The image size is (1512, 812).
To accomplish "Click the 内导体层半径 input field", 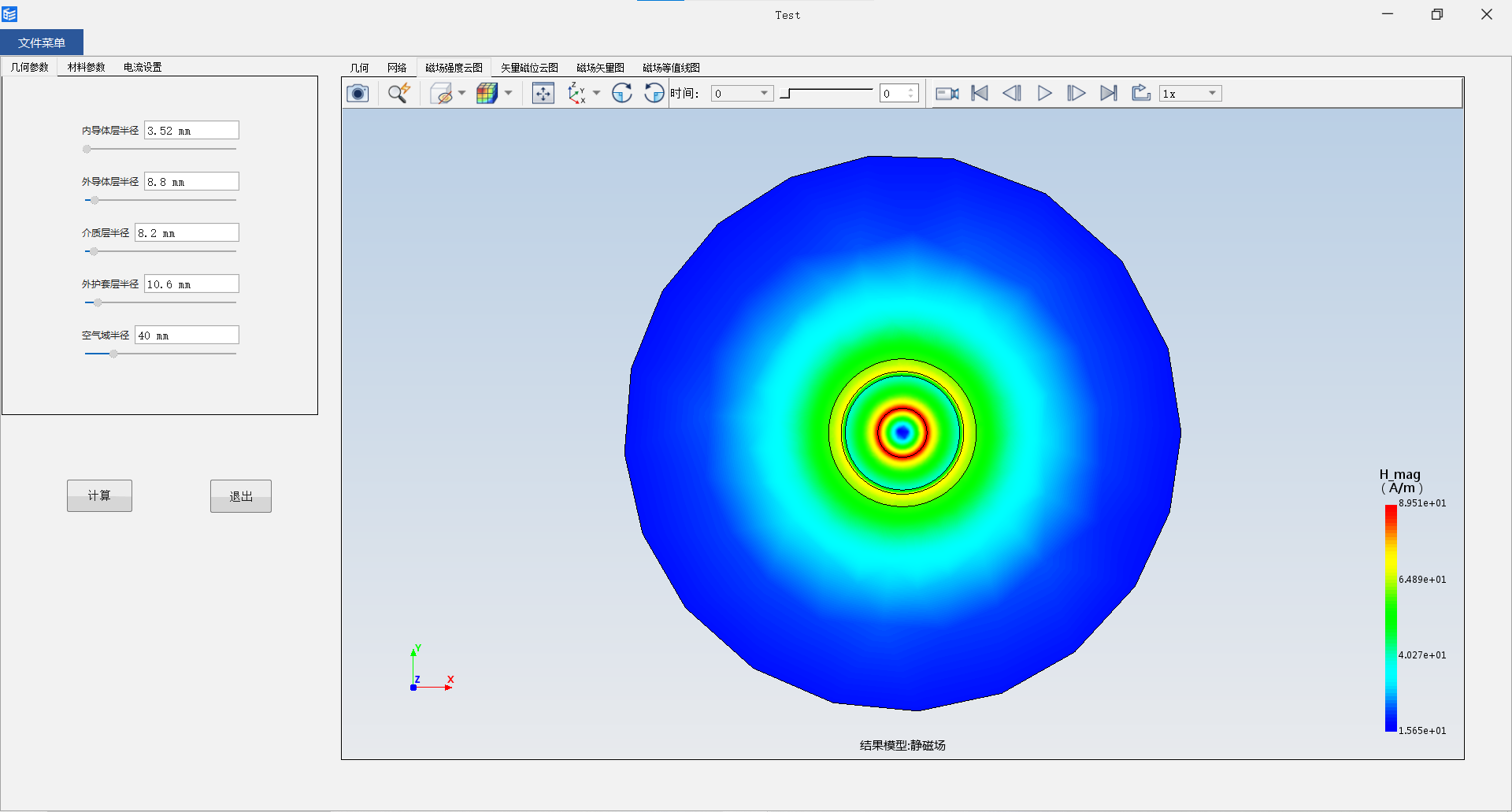I will point(191,131).
